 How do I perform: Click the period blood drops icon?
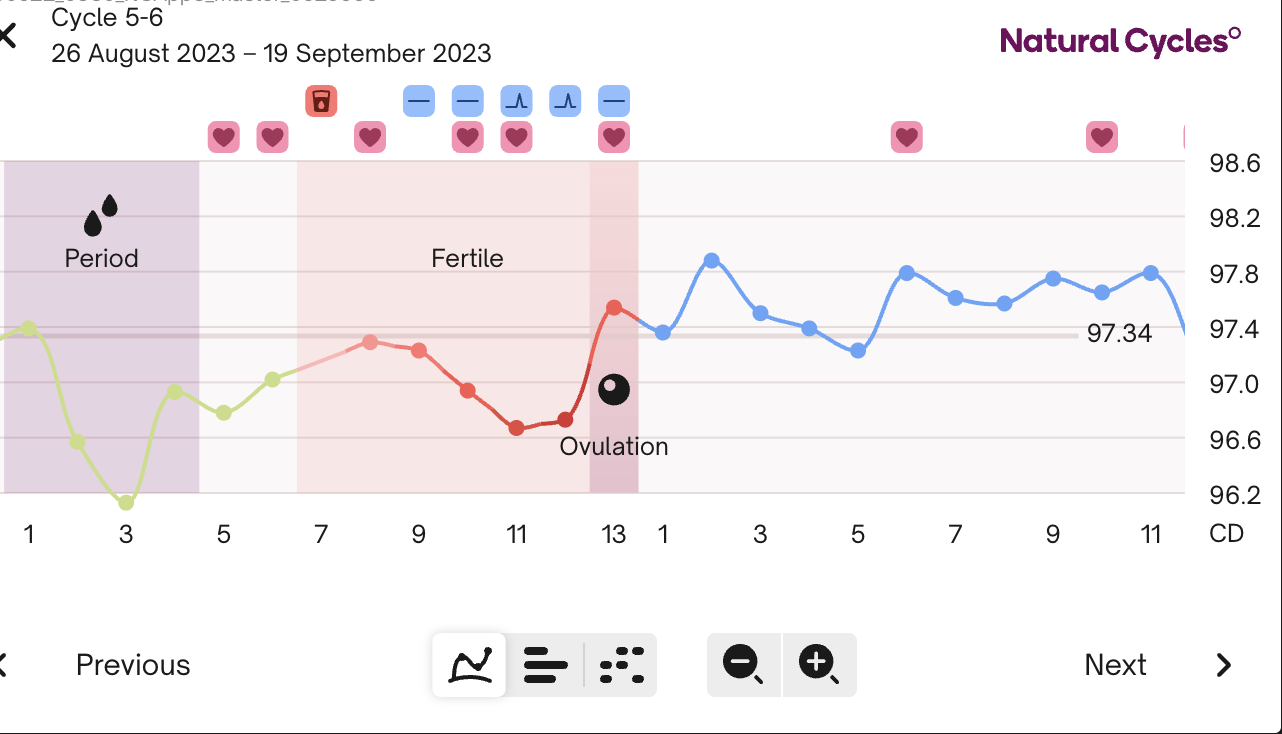(101, 215)
